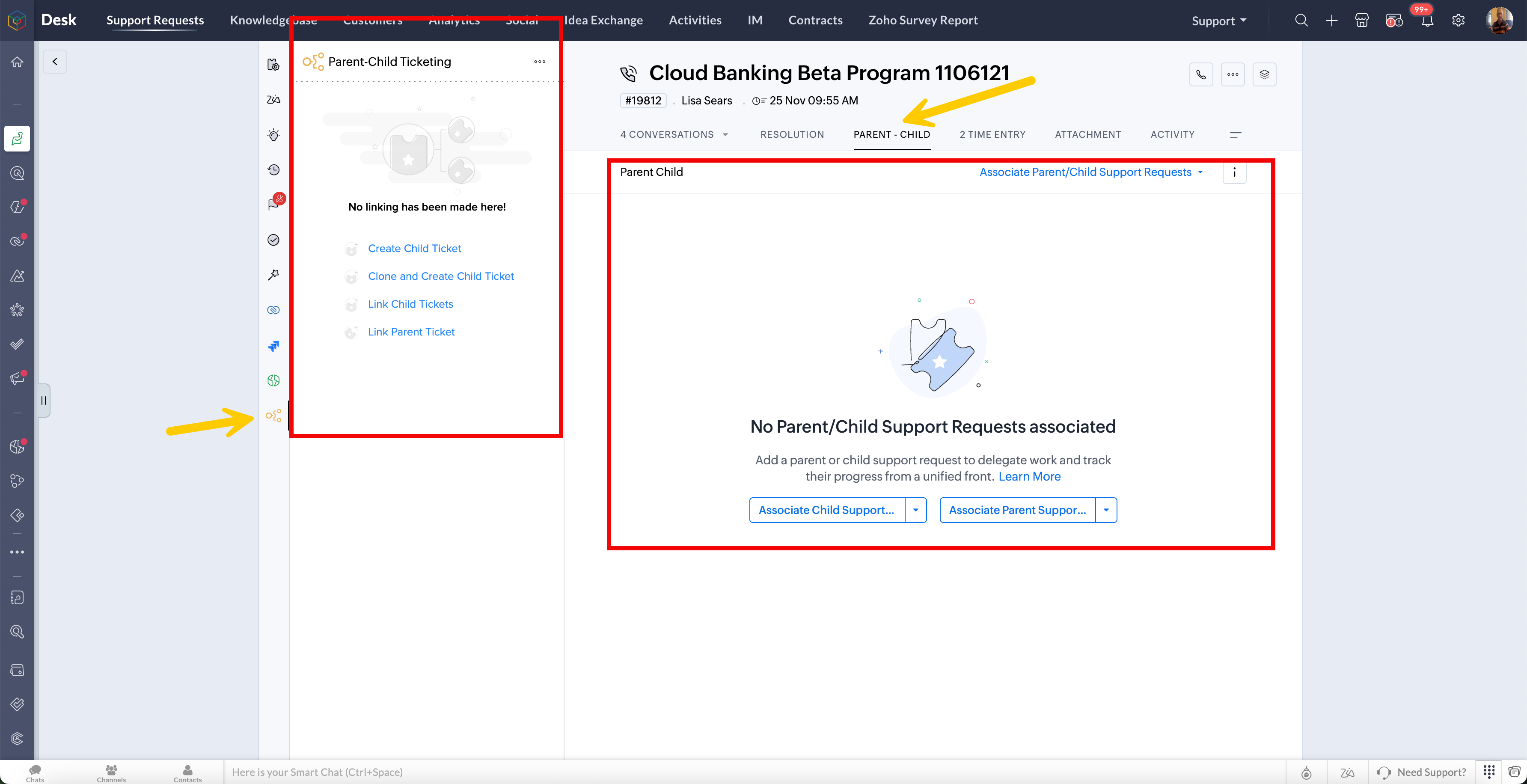Expand the Support department dropdown
Screen dimensions: 1527x784
pos(1219,21)
